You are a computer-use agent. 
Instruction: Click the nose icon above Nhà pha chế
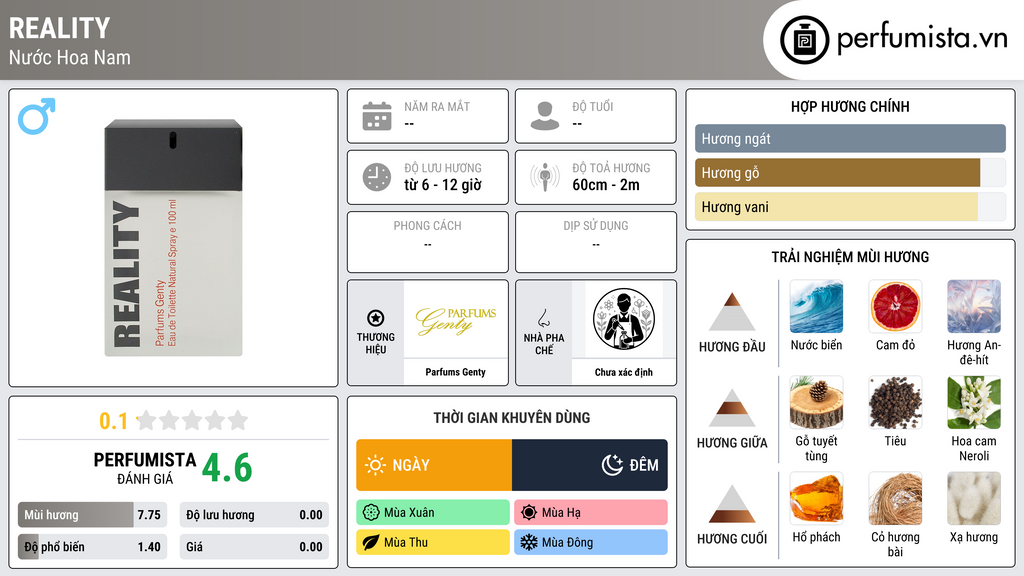(x=543, y=318)
